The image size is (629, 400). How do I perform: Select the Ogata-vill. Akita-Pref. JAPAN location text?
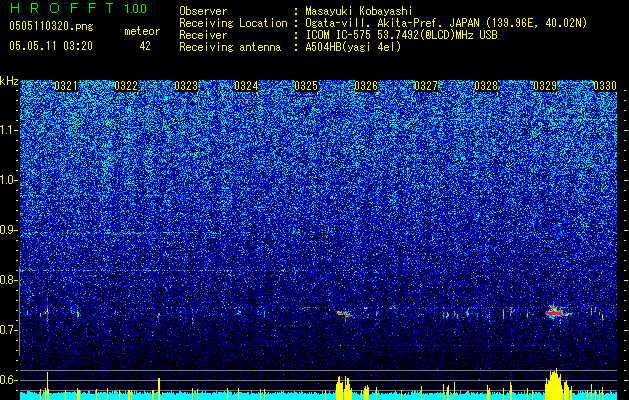click(x=446, y=23)
